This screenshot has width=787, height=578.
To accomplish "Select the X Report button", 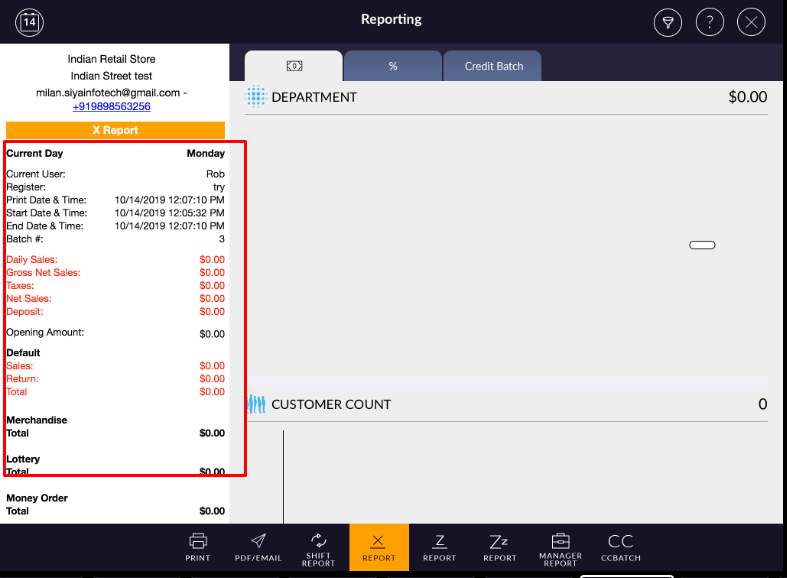I will [378, 547].
